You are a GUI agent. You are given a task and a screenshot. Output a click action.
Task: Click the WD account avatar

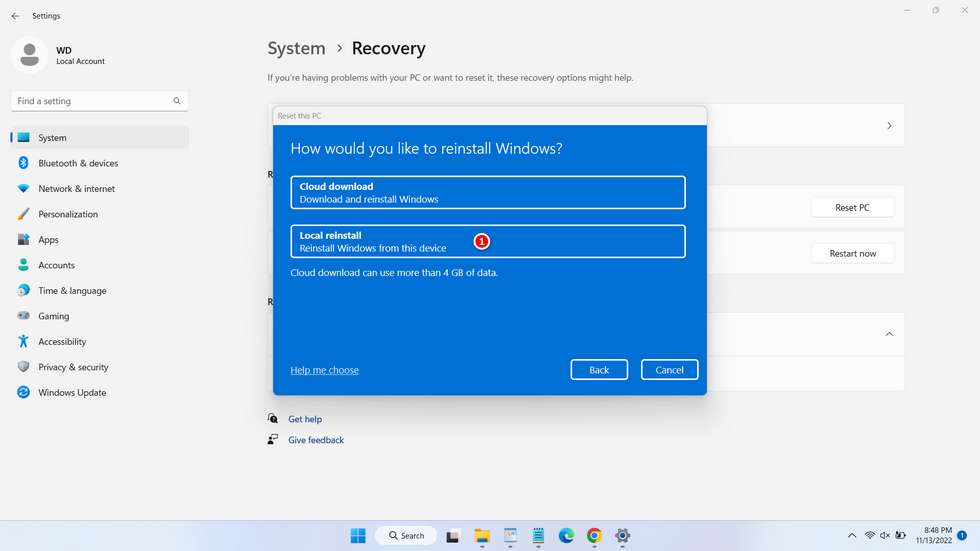29,55
